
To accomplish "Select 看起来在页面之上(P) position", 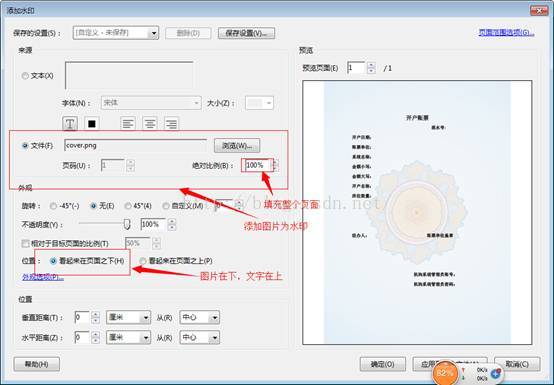I will (143, 261).
